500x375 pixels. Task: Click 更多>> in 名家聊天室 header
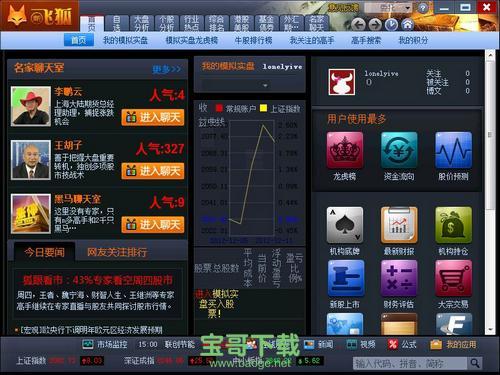point(167,69)
